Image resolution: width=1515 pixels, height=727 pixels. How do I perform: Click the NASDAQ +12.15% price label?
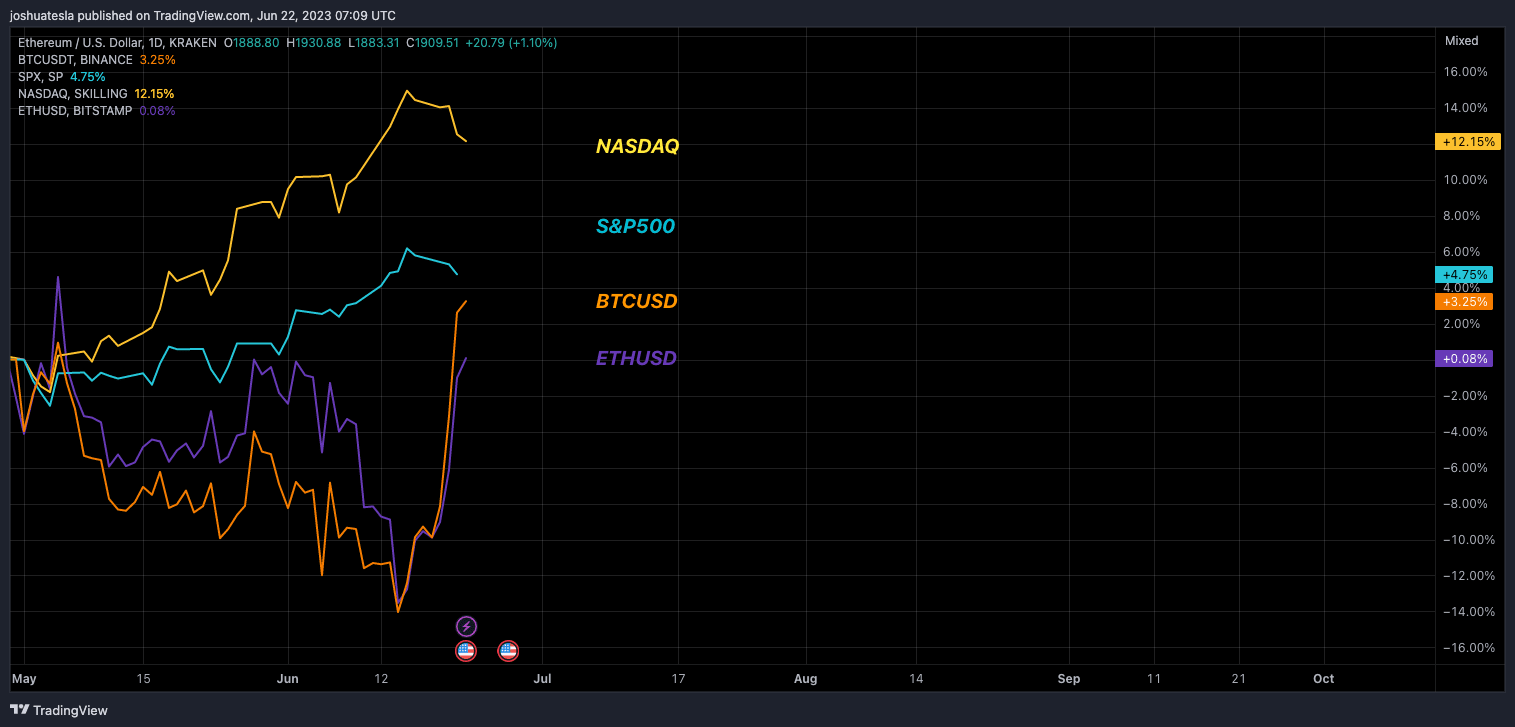1468,142
